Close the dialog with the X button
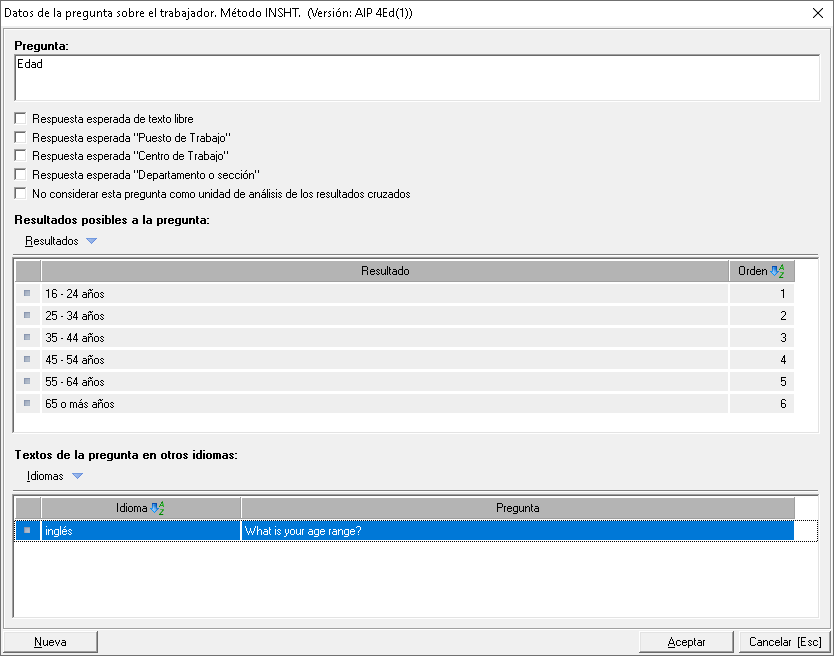The width and height of the screenshot is (834, 656). point(817,13)
